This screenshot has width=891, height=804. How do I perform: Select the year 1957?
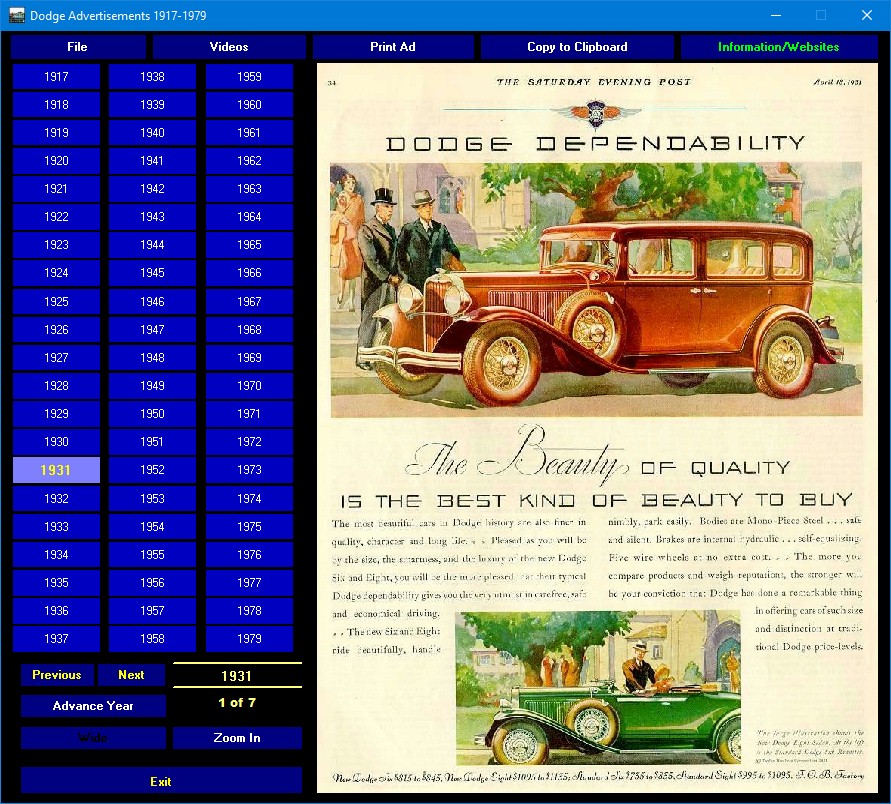point(152,611)
